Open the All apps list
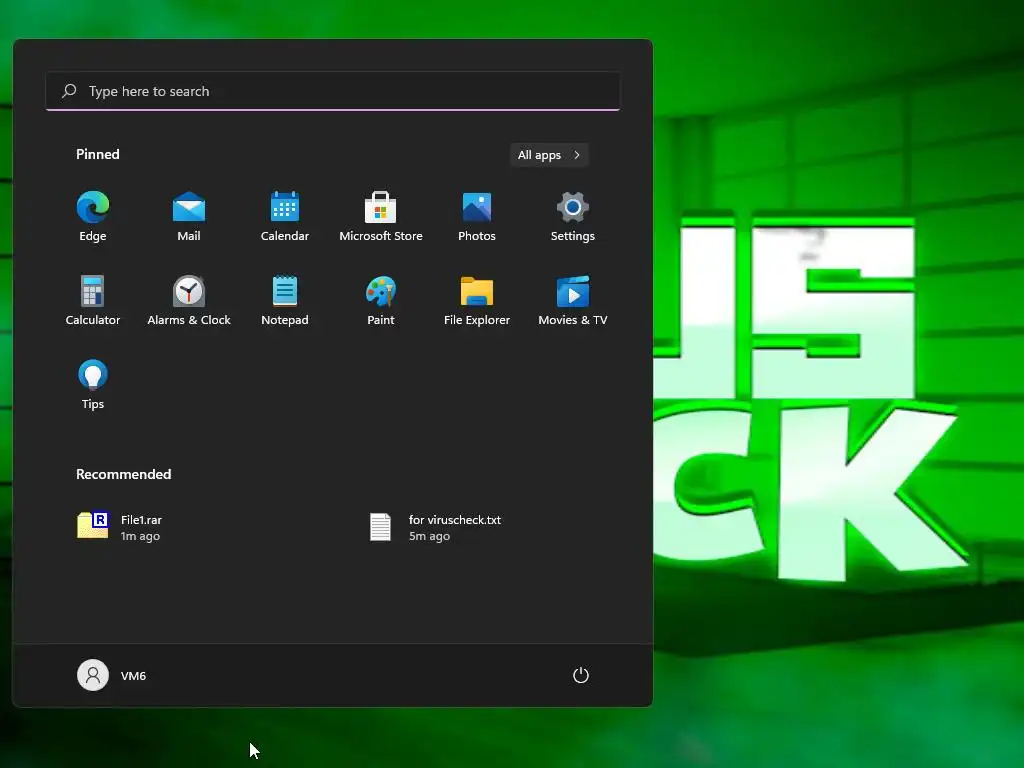Screen dimensions: 1024x768 tap(549, 155)
